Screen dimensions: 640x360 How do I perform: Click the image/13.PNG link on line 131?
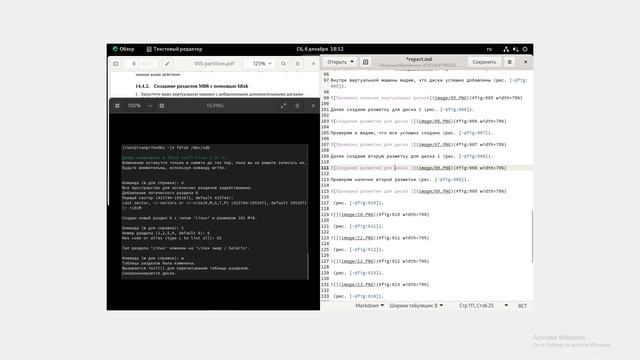(x=358, y=284)
